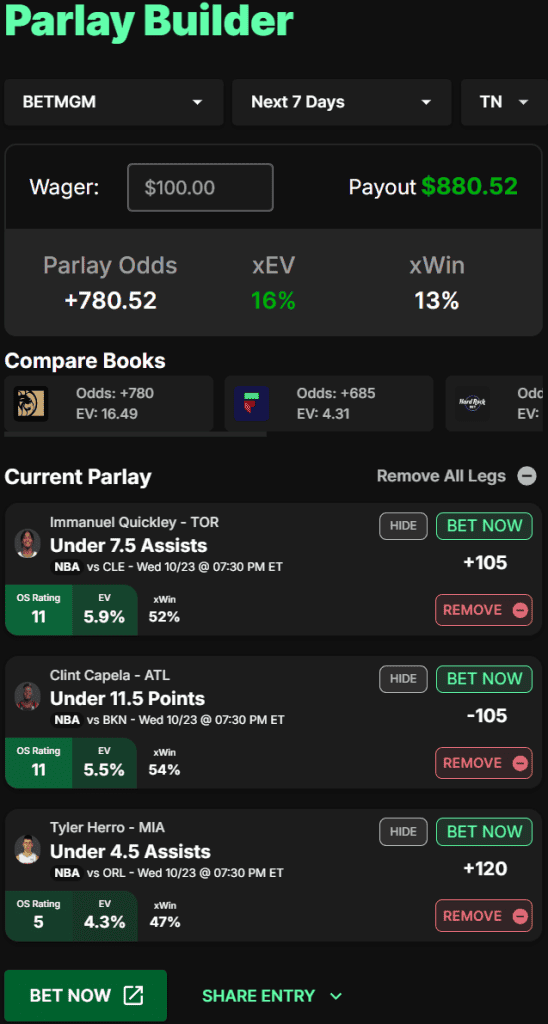Click the Compare Books horizontal scrollbar
This screenshot has width=548, height=1024.
135,434
